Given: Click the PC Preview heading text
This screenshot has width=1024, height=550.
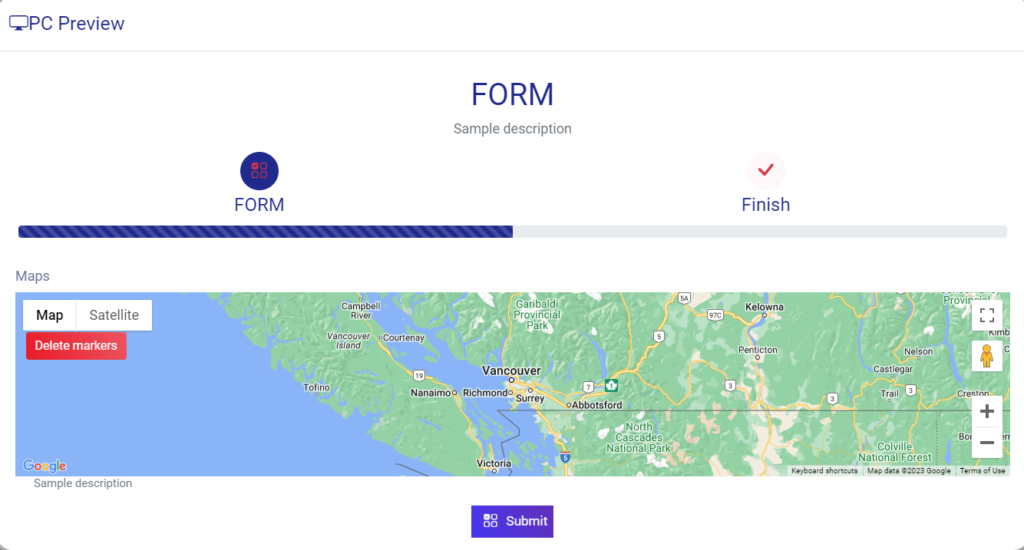Looking at the screenshot, I should [77, 24].
